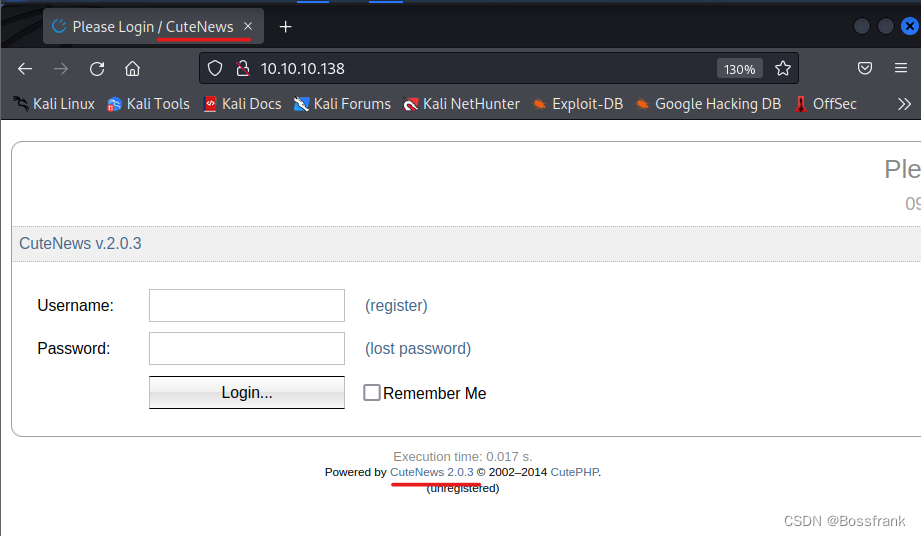The width and height of the screenshot is (921, 536).
Task: Open the CuteNews 2.0.3 footer link
Action: click(x=432, y=472)
